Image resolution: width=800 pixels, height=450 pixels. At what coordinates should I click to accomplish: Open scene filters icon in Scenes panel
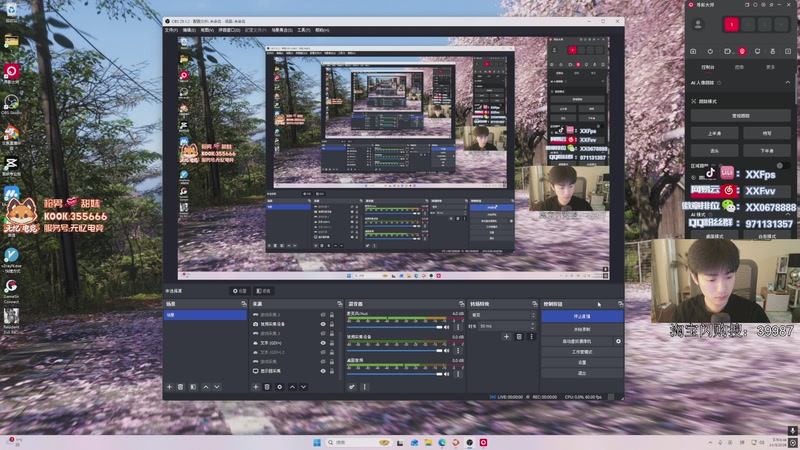pos(193,387)
